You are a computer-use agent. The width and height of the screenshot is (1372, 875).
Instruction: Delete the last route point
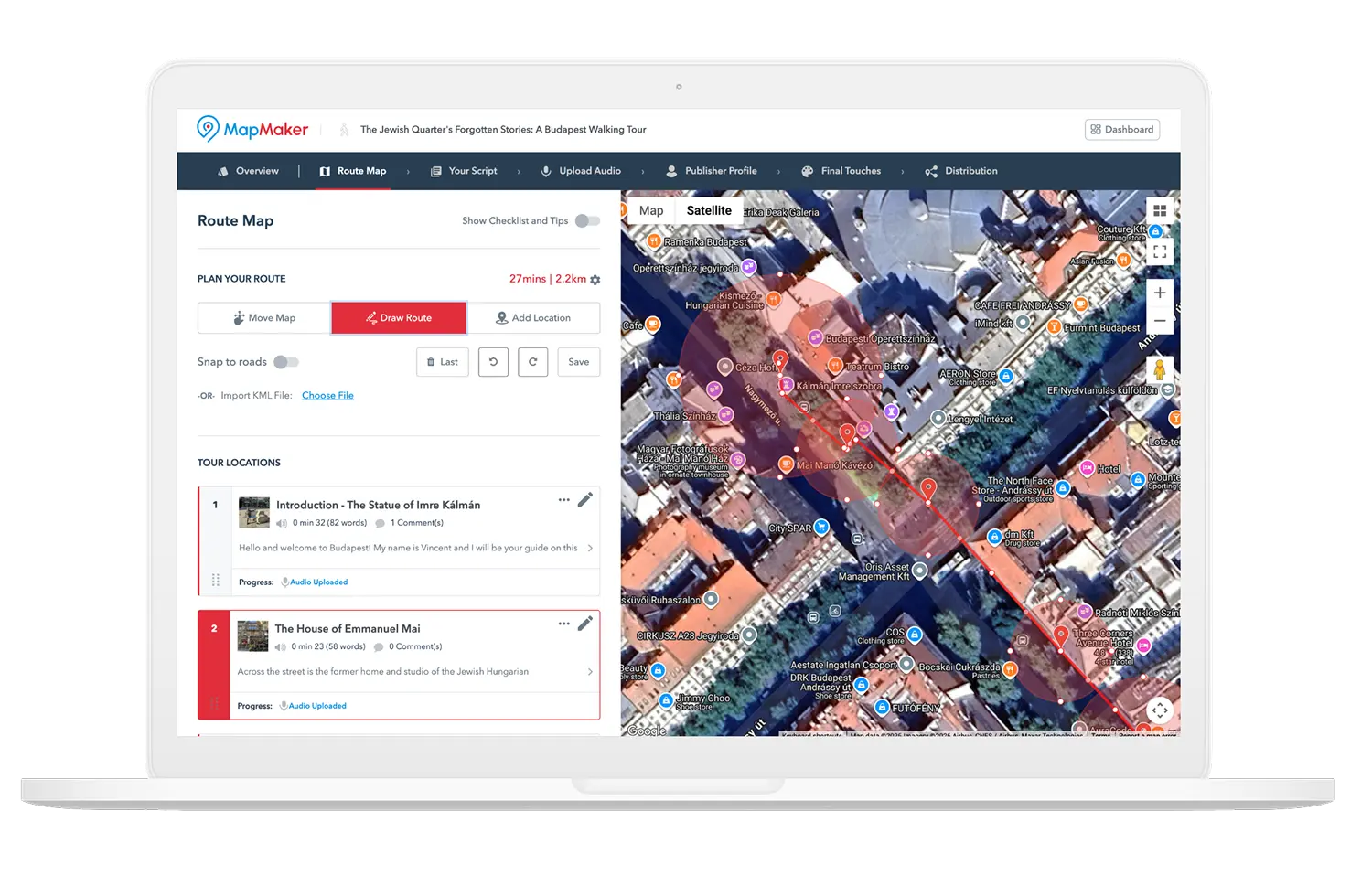pos(443,362)
